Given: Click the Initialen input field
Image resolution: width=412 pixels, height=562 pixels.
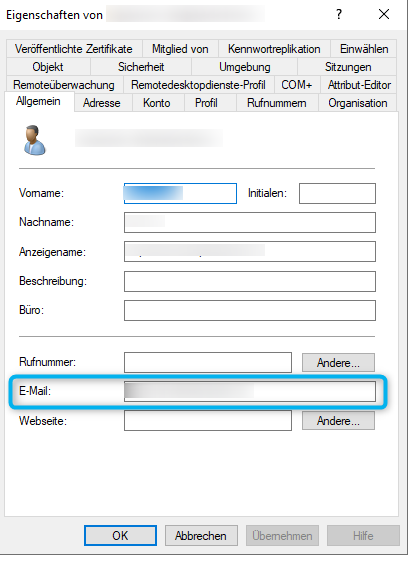Looking at the screenshot, I should tap(337, 194).
